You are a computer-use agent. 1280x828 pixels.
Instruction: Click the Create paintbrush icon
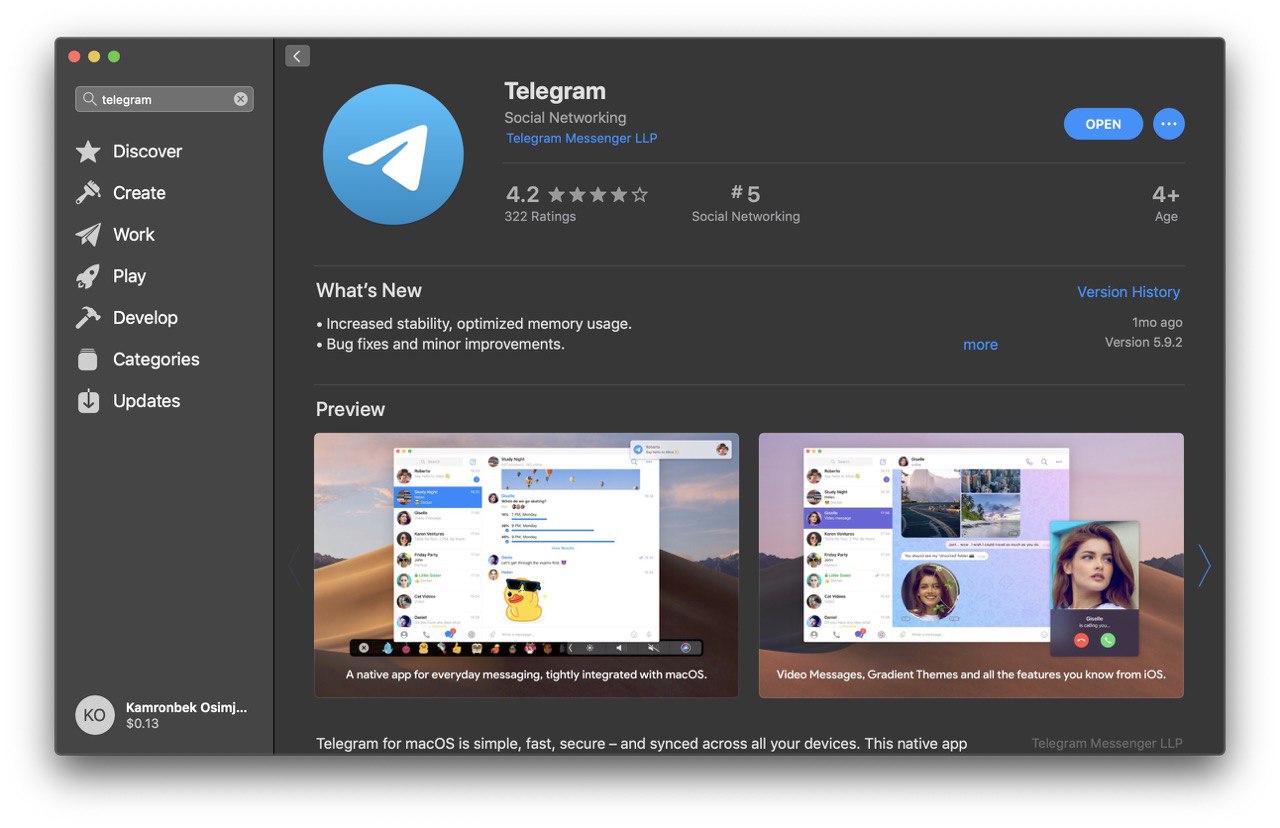tap(88, 193)
